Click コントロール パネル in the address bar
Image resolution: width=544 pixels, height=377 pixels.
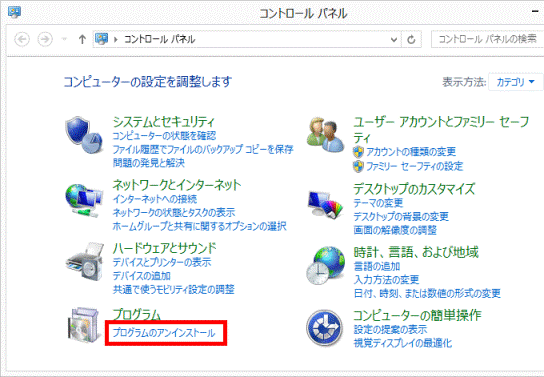(x=160, y=39)
